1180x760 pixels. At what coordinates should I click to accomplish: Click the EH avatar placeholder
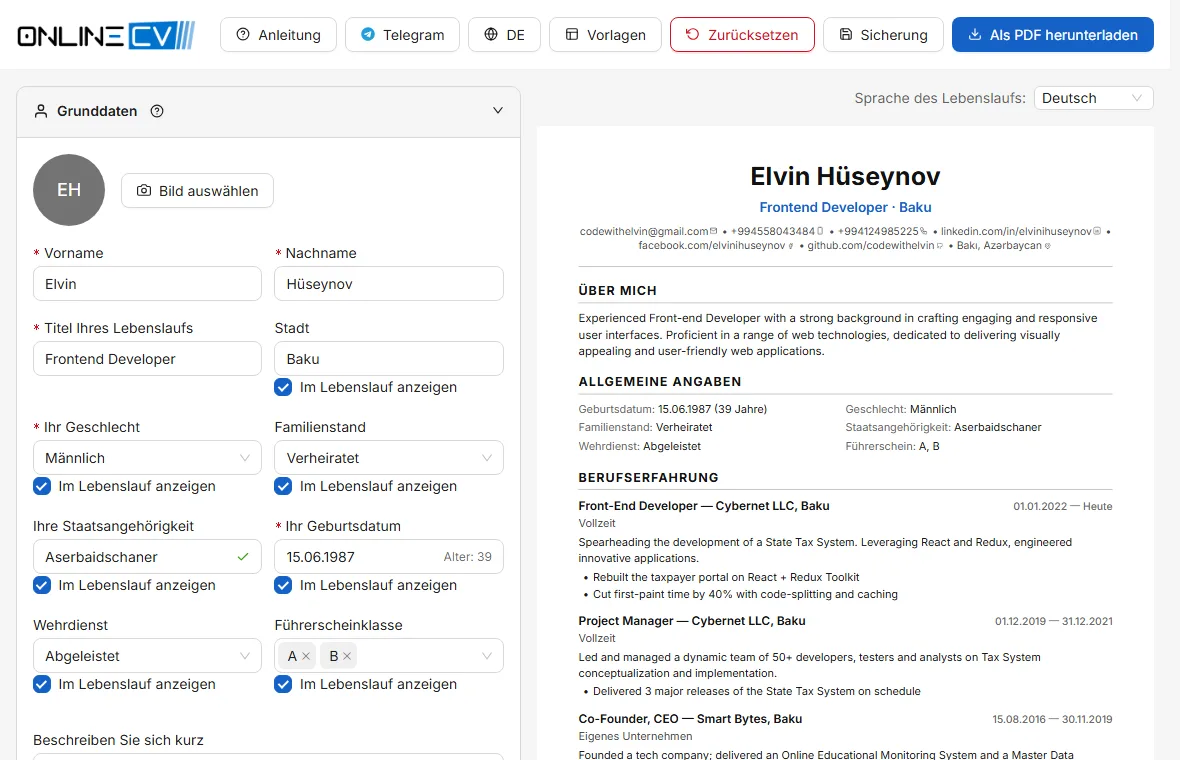69,190
